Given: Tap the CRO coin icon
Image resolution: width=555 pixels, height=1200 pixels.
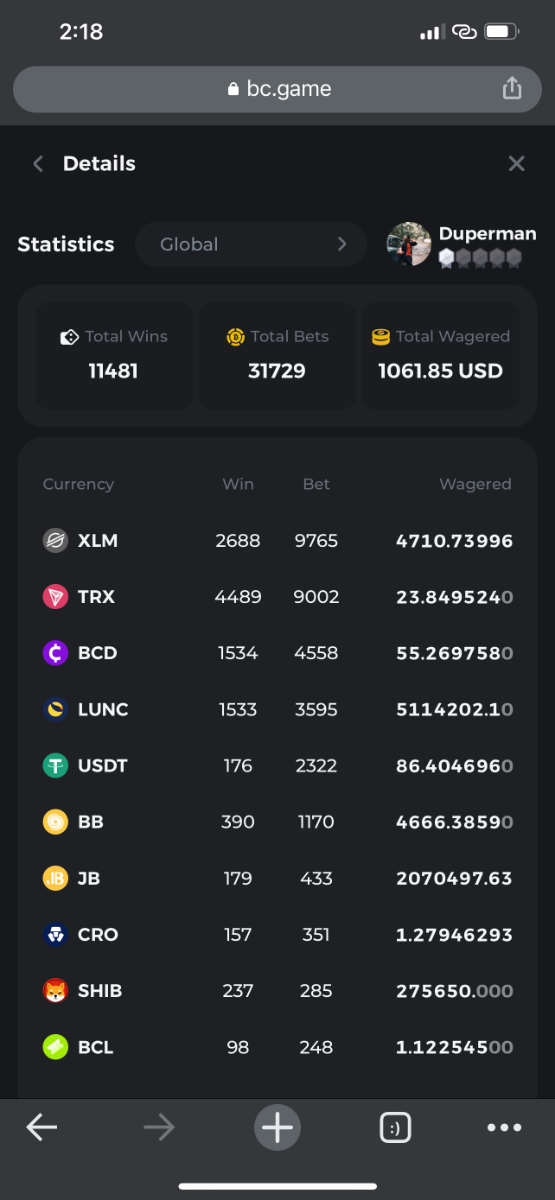Looking at the screenshot, I should (55, 935).
